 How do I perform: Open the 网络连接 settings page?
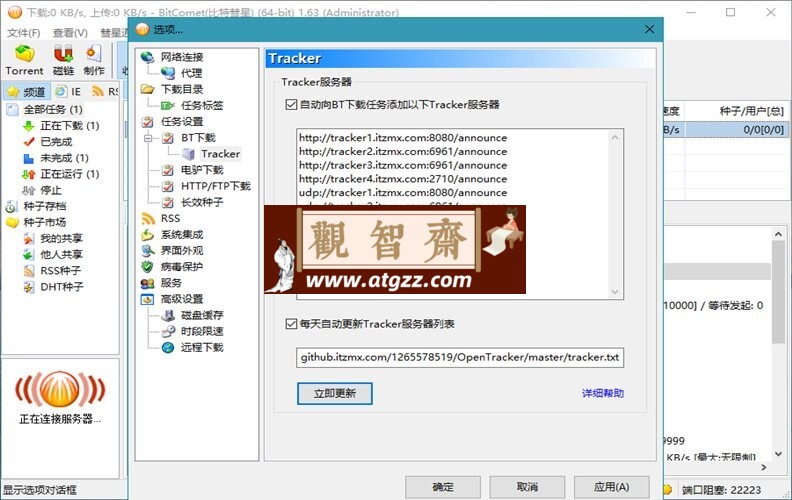tap(182, 57)
